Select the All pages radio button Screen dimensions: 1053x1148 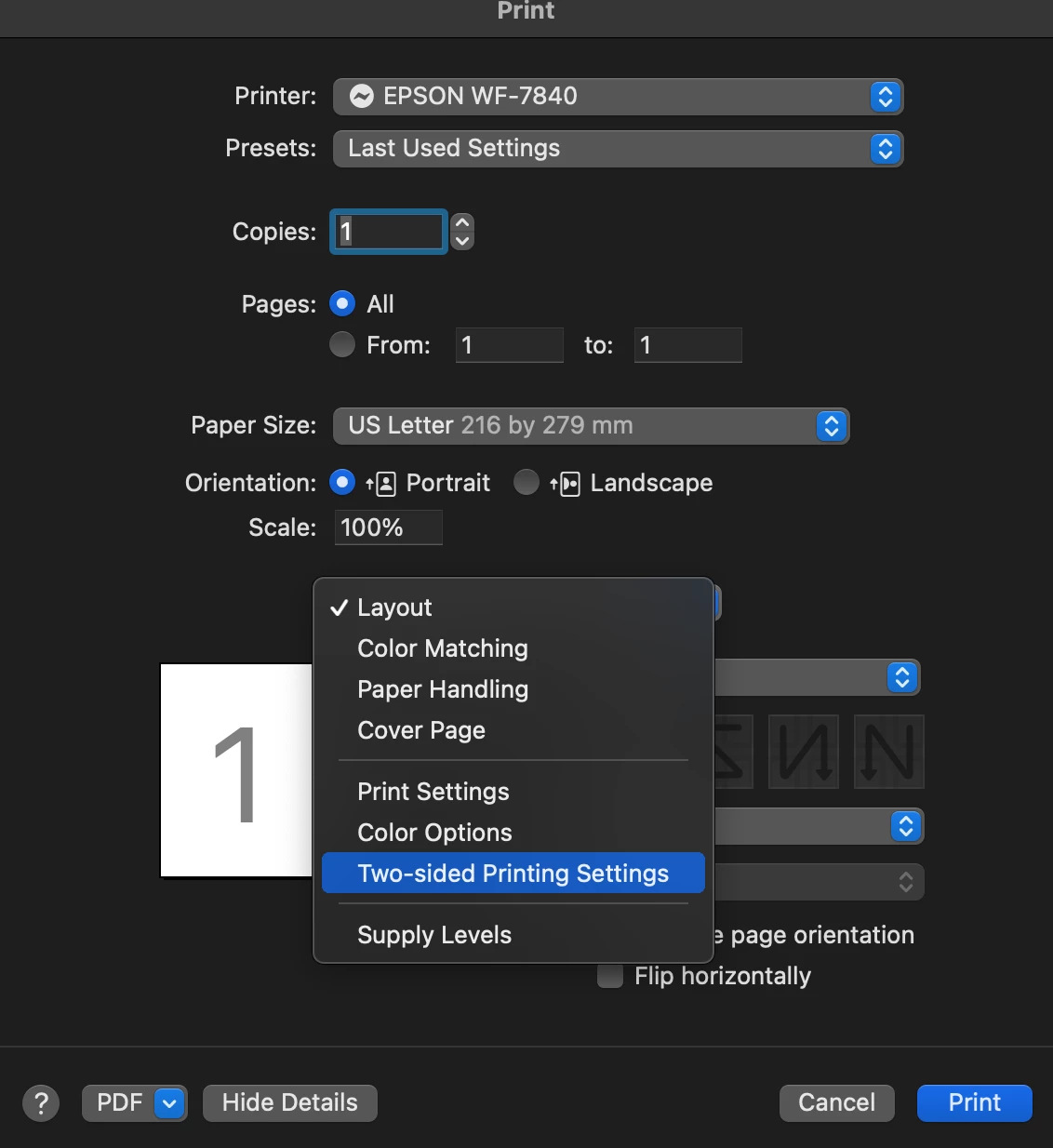pyautogui.click(x=342, y=303)
